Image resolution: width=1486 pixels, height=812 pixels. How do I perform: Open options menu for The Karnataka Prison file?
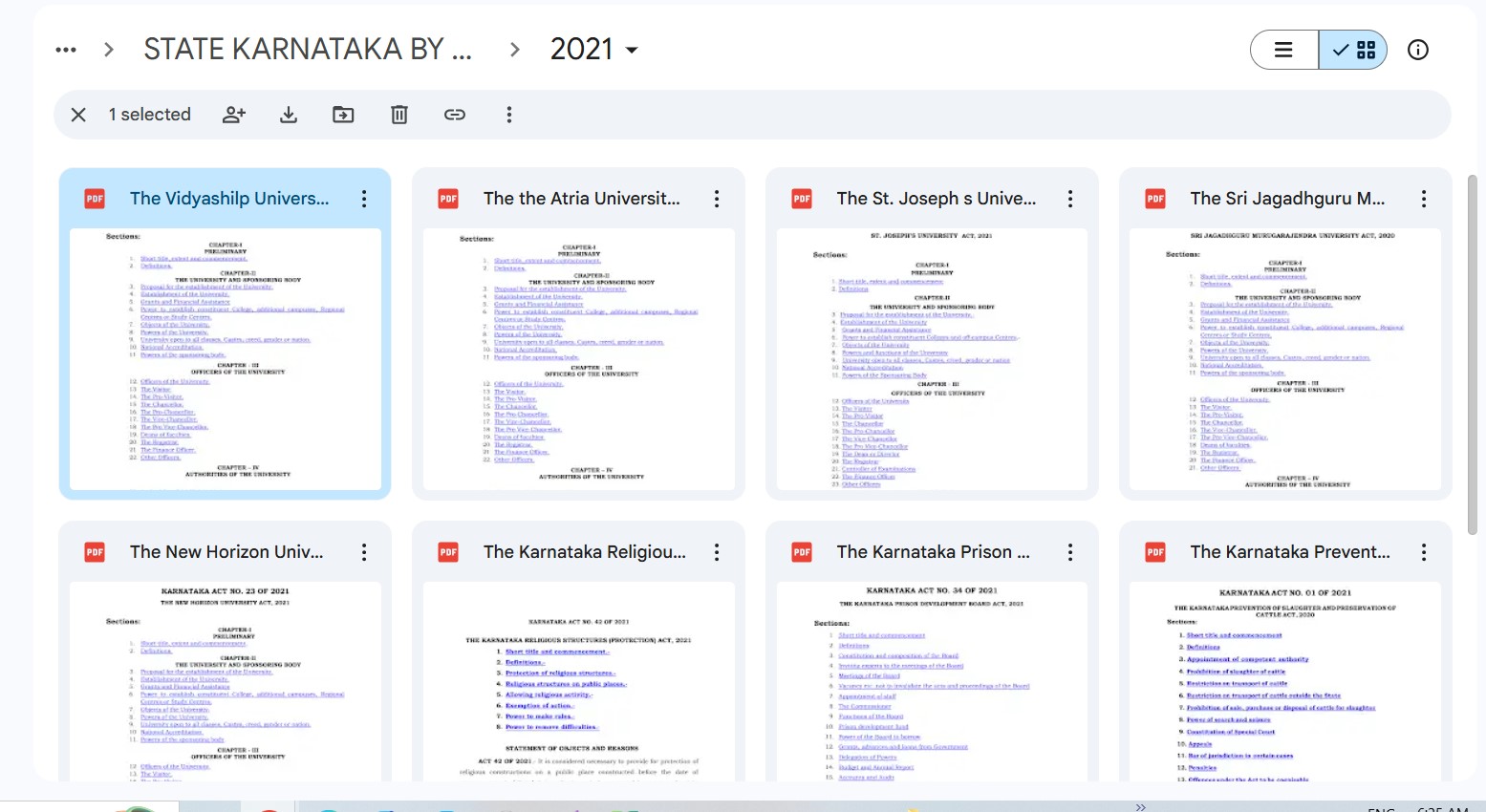[1070, 552]
